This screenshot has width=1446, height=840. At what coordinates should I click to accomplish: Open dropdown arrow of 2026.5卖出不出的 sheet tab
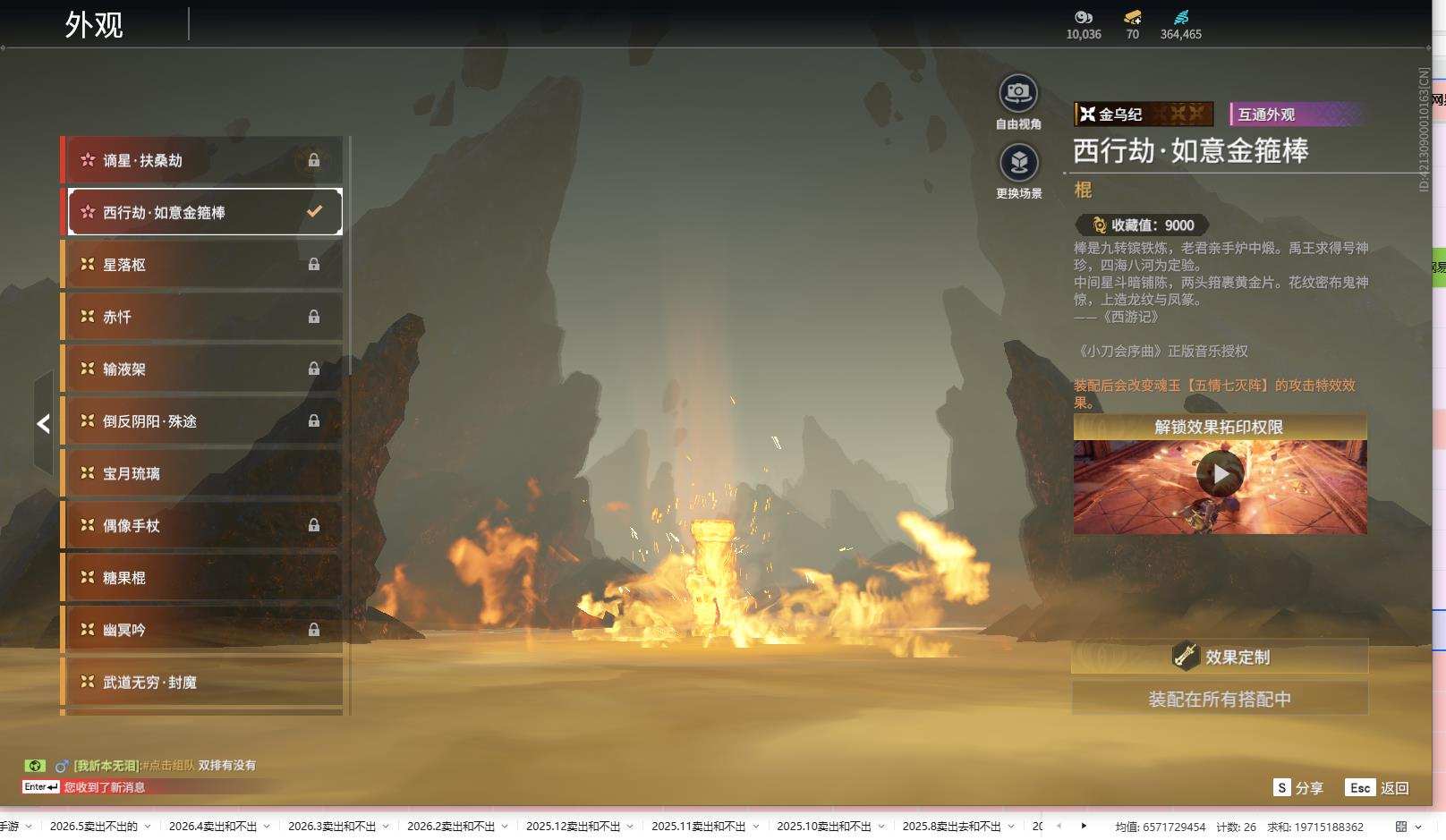[148, 827]
